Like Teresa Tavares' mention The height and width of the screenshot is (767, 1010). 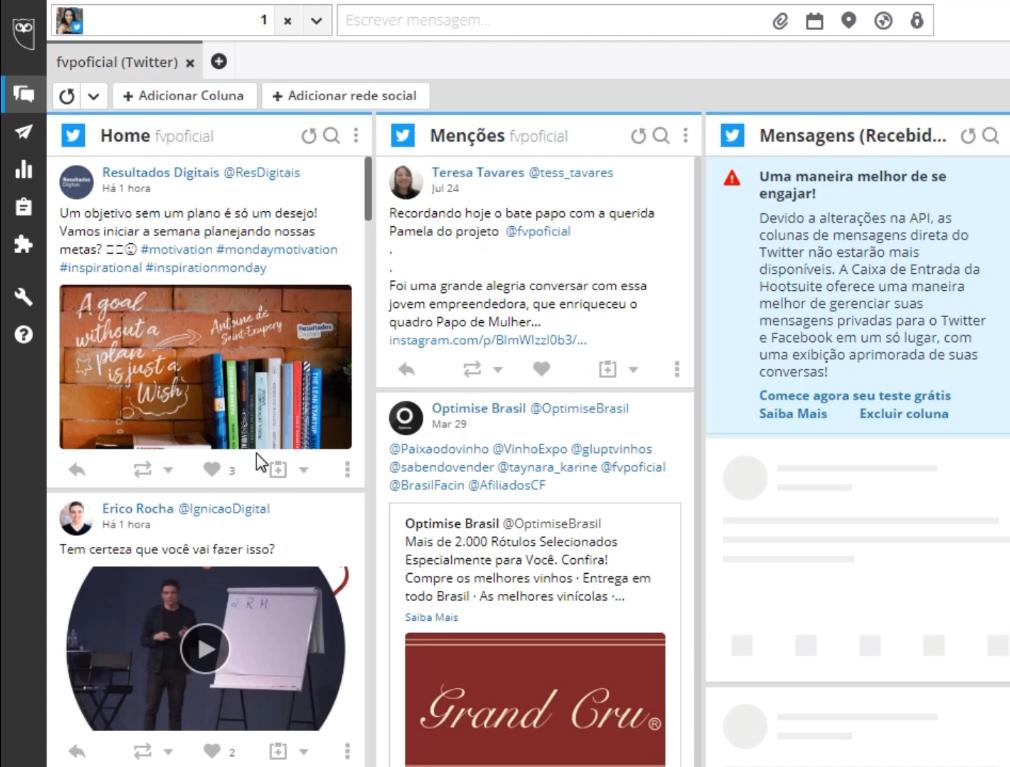[x=541, y=369]
